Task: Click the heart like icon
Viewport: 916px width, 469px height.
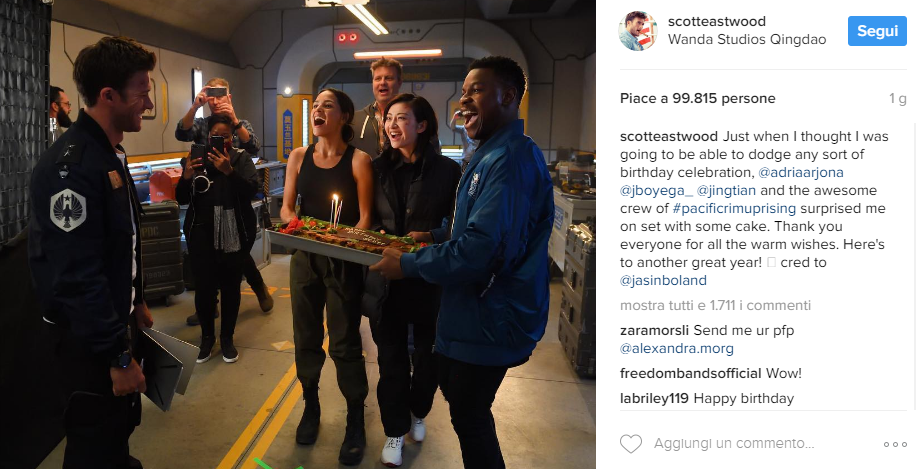Action: click(x=630, y=444)
